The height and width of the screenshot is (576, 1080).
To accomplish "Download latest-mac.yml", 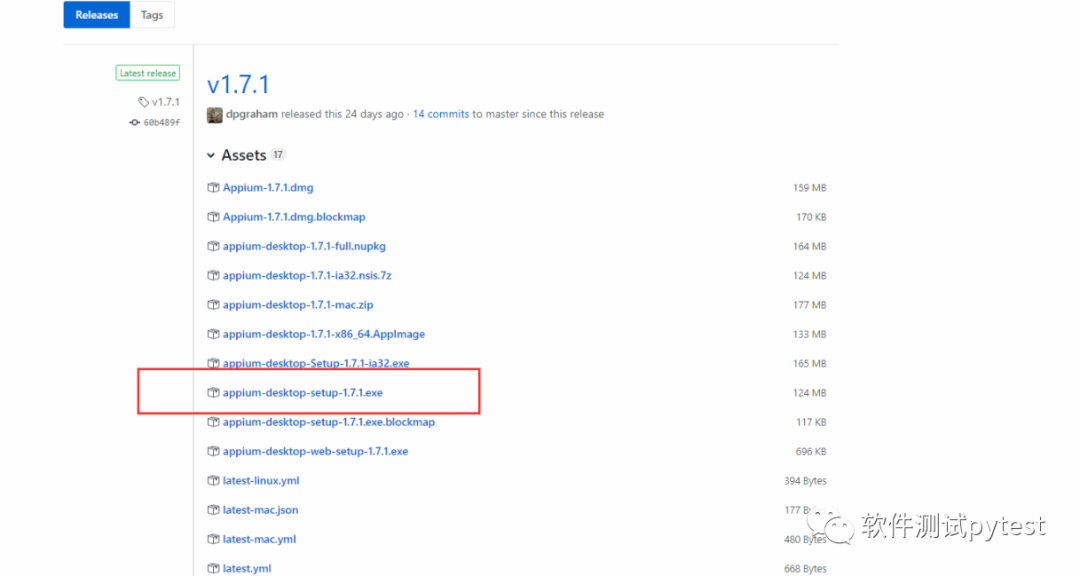I will click(260, 539).
